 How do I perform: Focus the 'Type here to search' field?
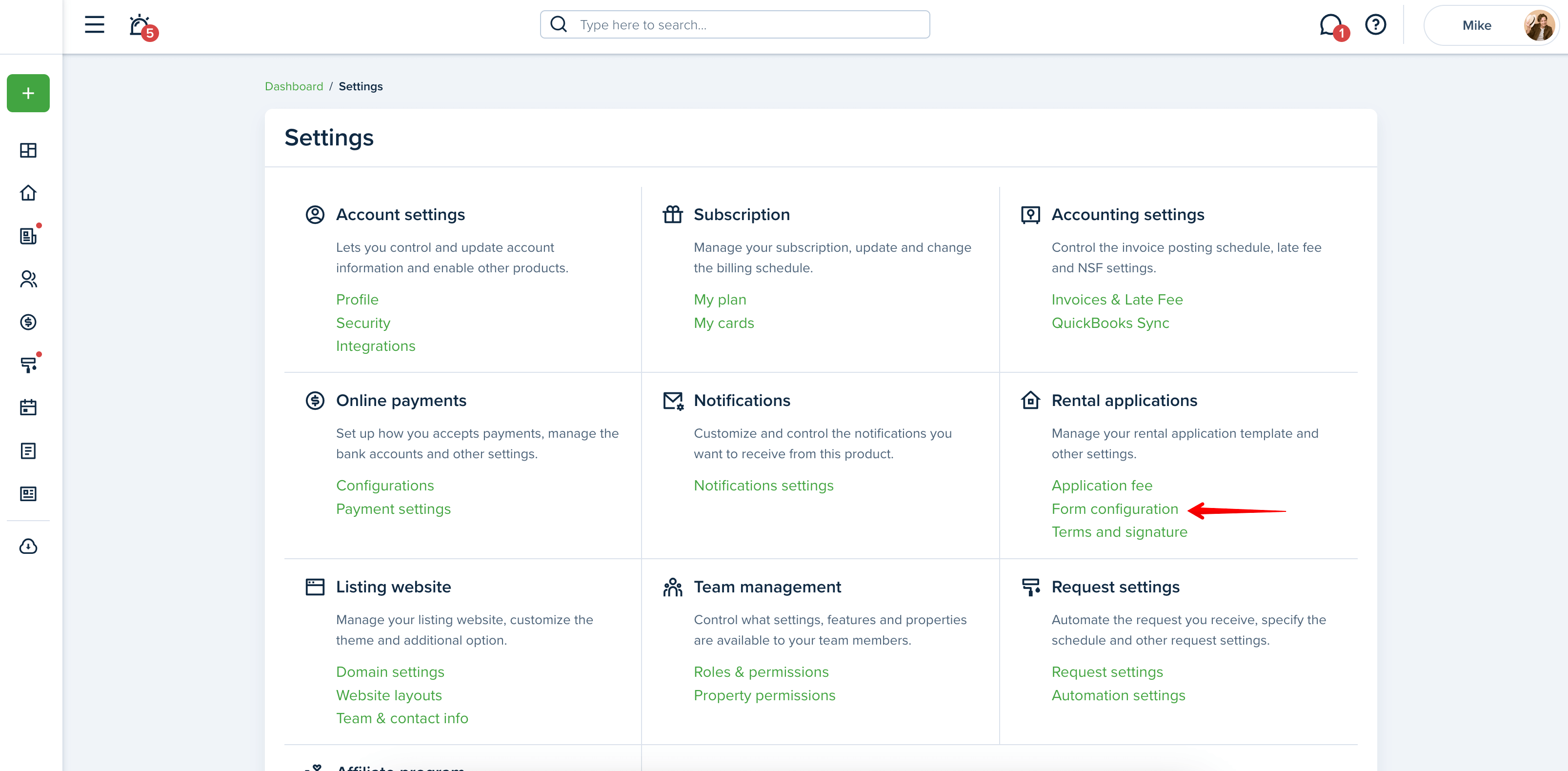pos(735,24)
